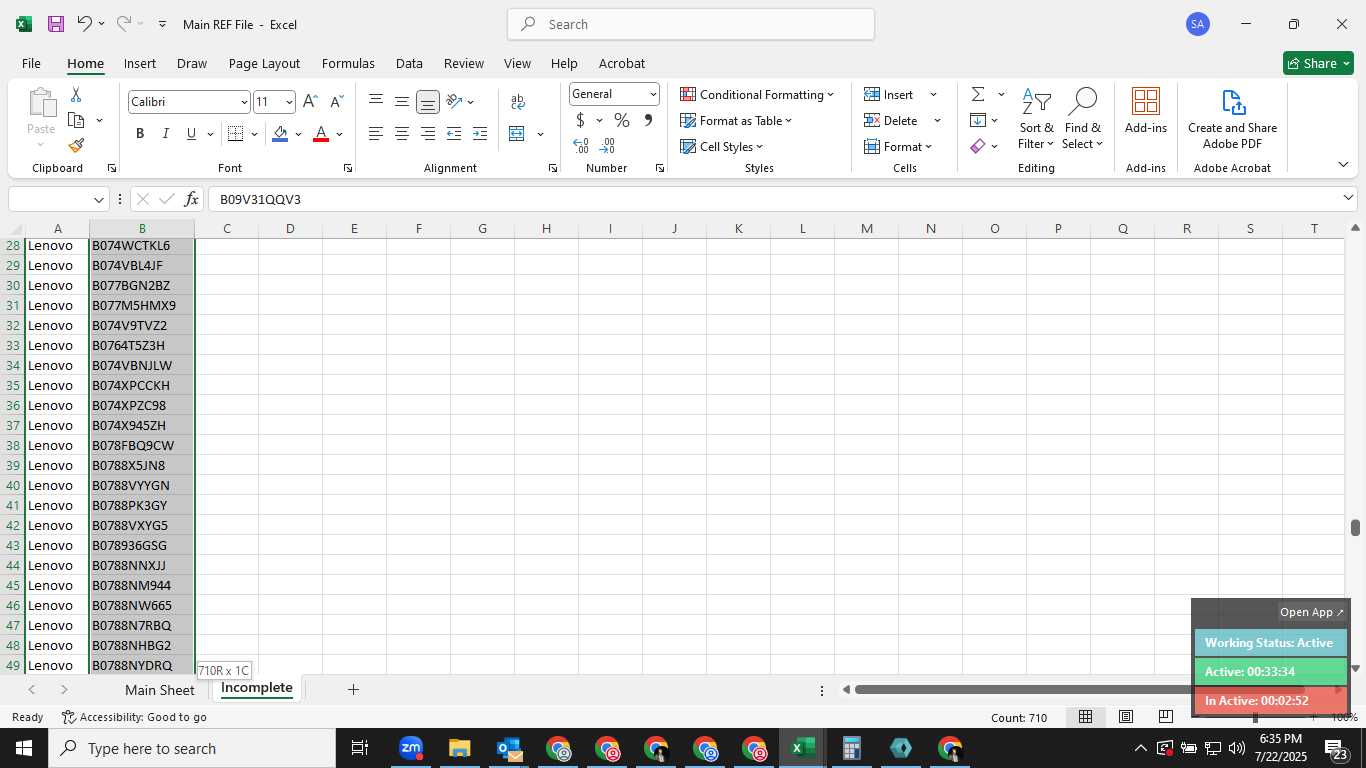Screen dimensions: 1366x768
Task: Select Normal view icon in status bar
Action: click(1085, 717)
